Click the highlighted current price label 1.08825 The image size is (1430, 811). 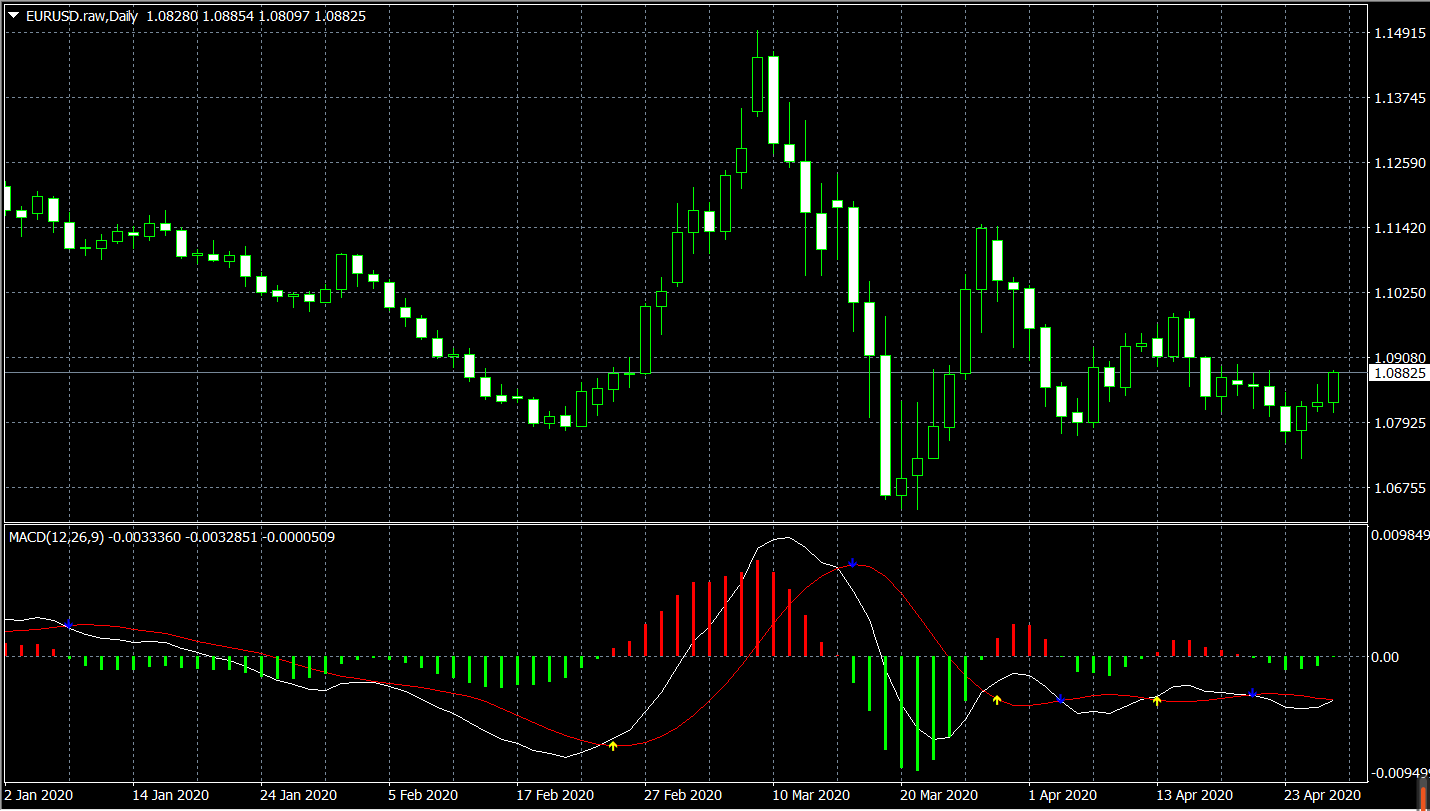(1399, 373)
